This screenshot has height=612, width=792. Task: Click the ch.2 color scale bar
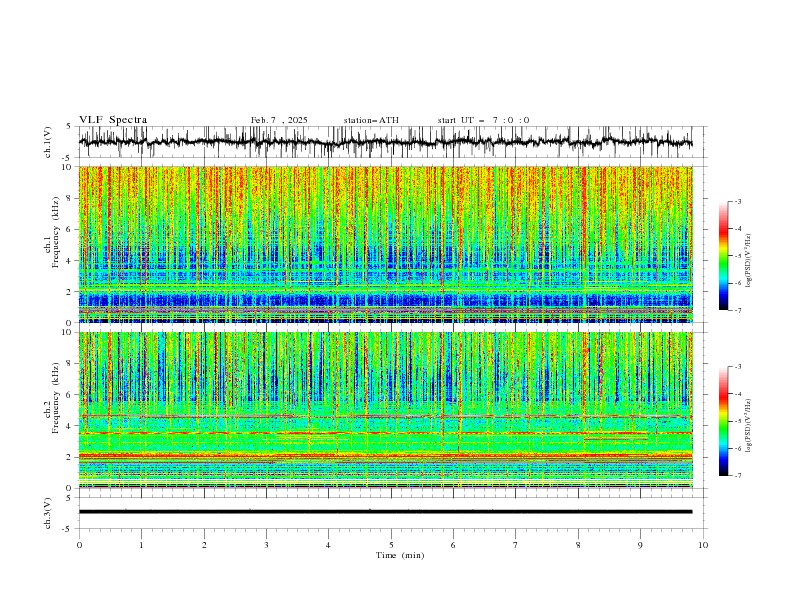(723, 421)
